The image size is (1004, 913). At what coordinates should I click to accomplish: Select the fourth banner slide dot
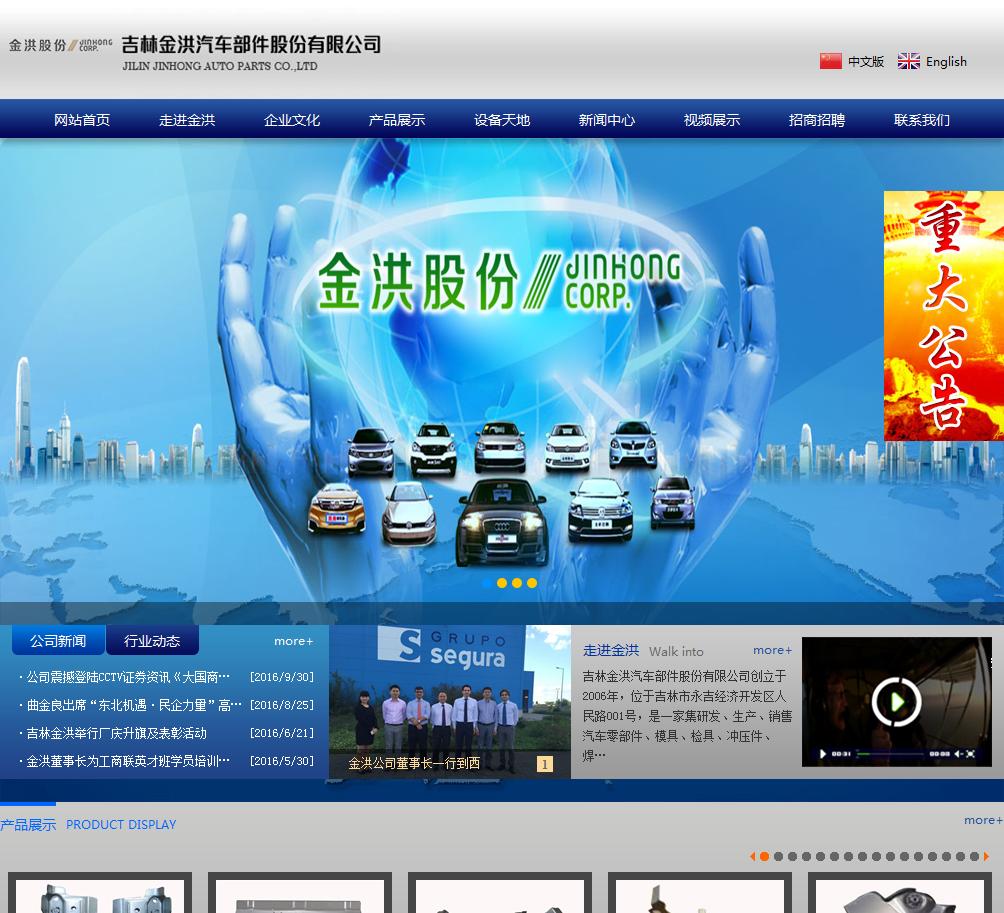pyautogui.click(x=532, y=583)
